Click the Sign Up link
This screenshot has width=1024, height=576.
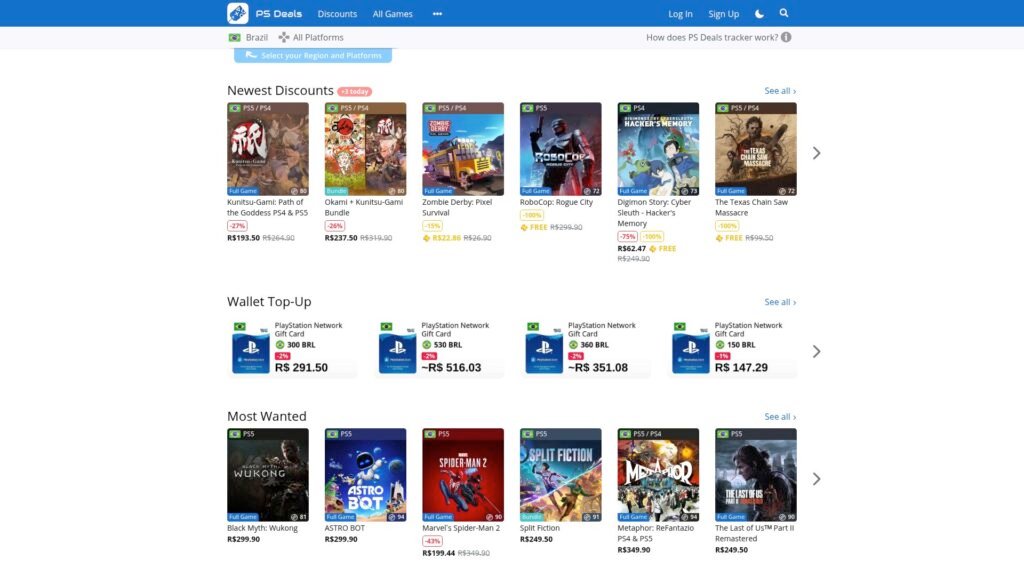tap(724, 14)
